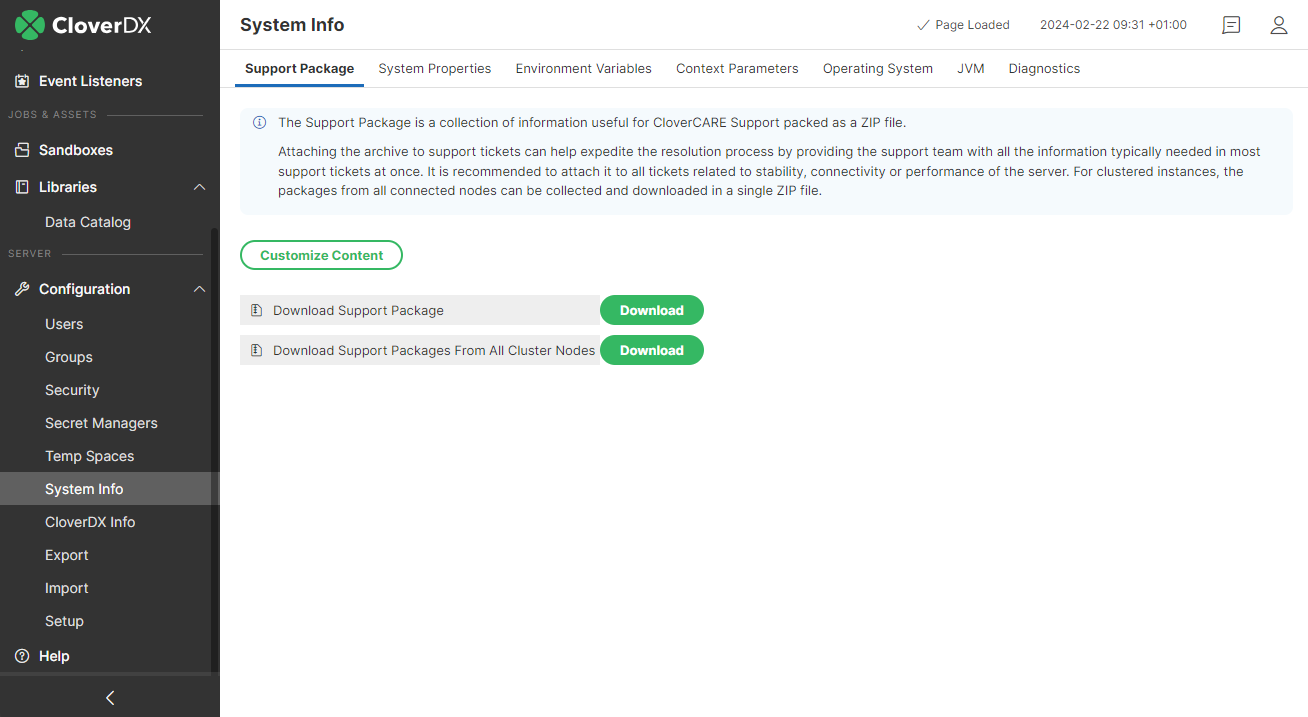
Task: Click the Customize Content button
Action: (321, 255)
